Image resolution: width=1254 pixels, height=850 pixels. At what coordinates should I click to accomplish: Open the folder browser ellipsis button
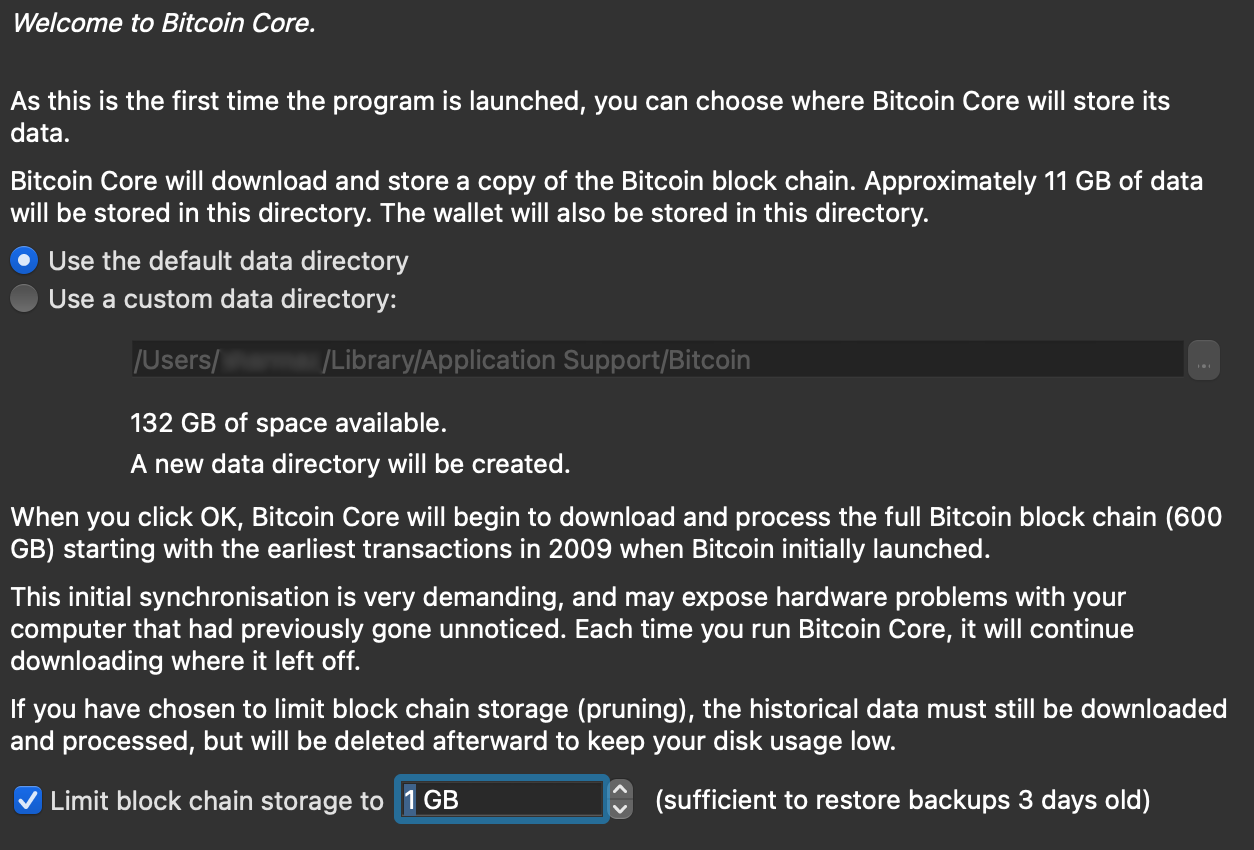click(1204, 360)
